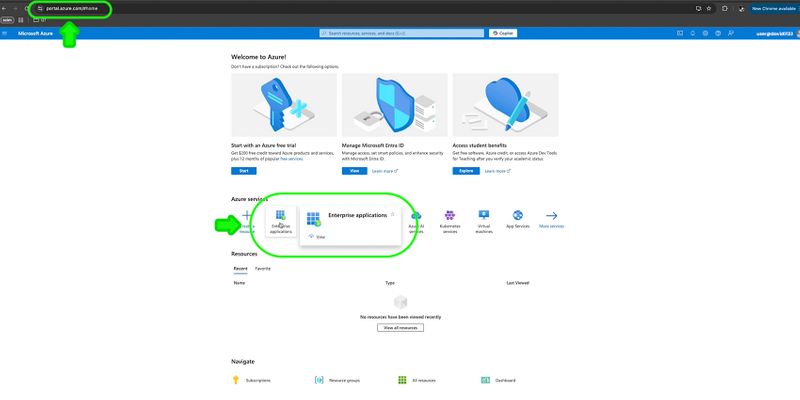Switch to the Recent resources tab
This screenshot has height=400, width=800.
[x=240, y=268]
